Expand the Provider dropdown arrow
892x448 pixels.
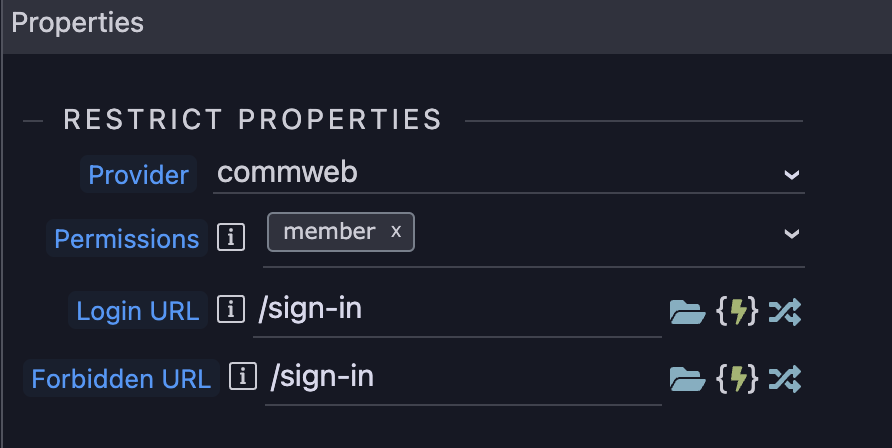[x=792, y=175]
